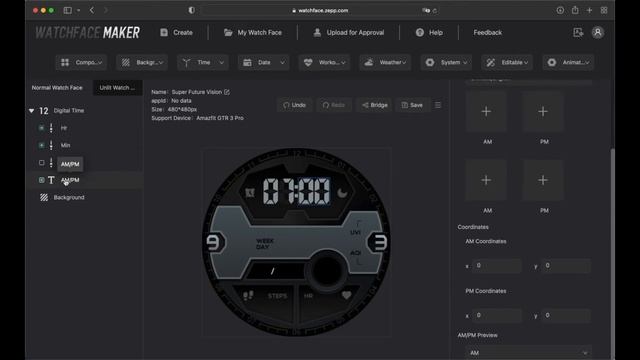Image resolution: width=640 pixels, height=360 pixels.
Task: Click the Safari sidebar toggle icon
Action: pos(68,11)
